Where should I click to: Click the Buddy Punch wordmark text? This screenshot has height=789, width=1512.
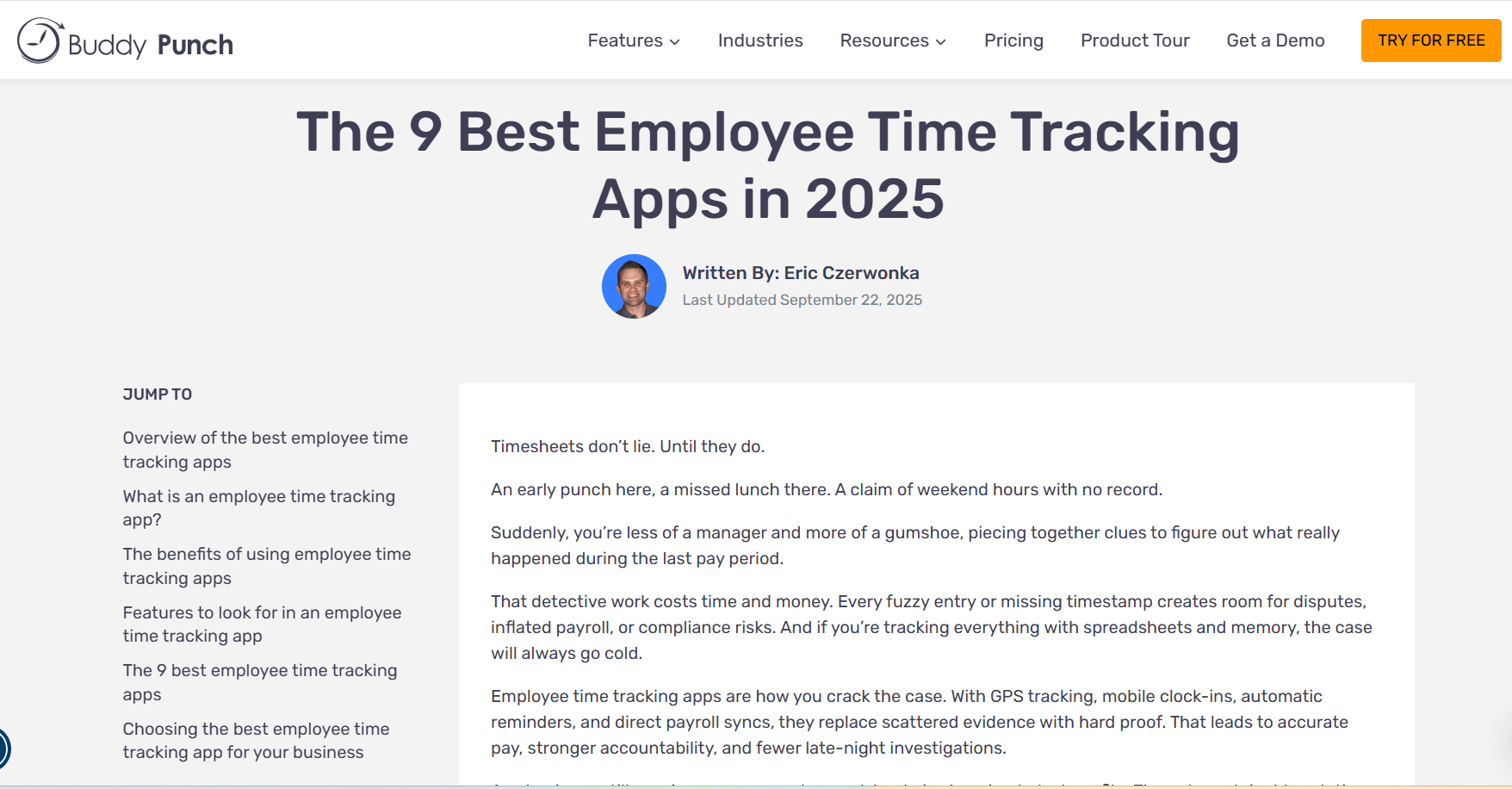[x=151, y=45]
